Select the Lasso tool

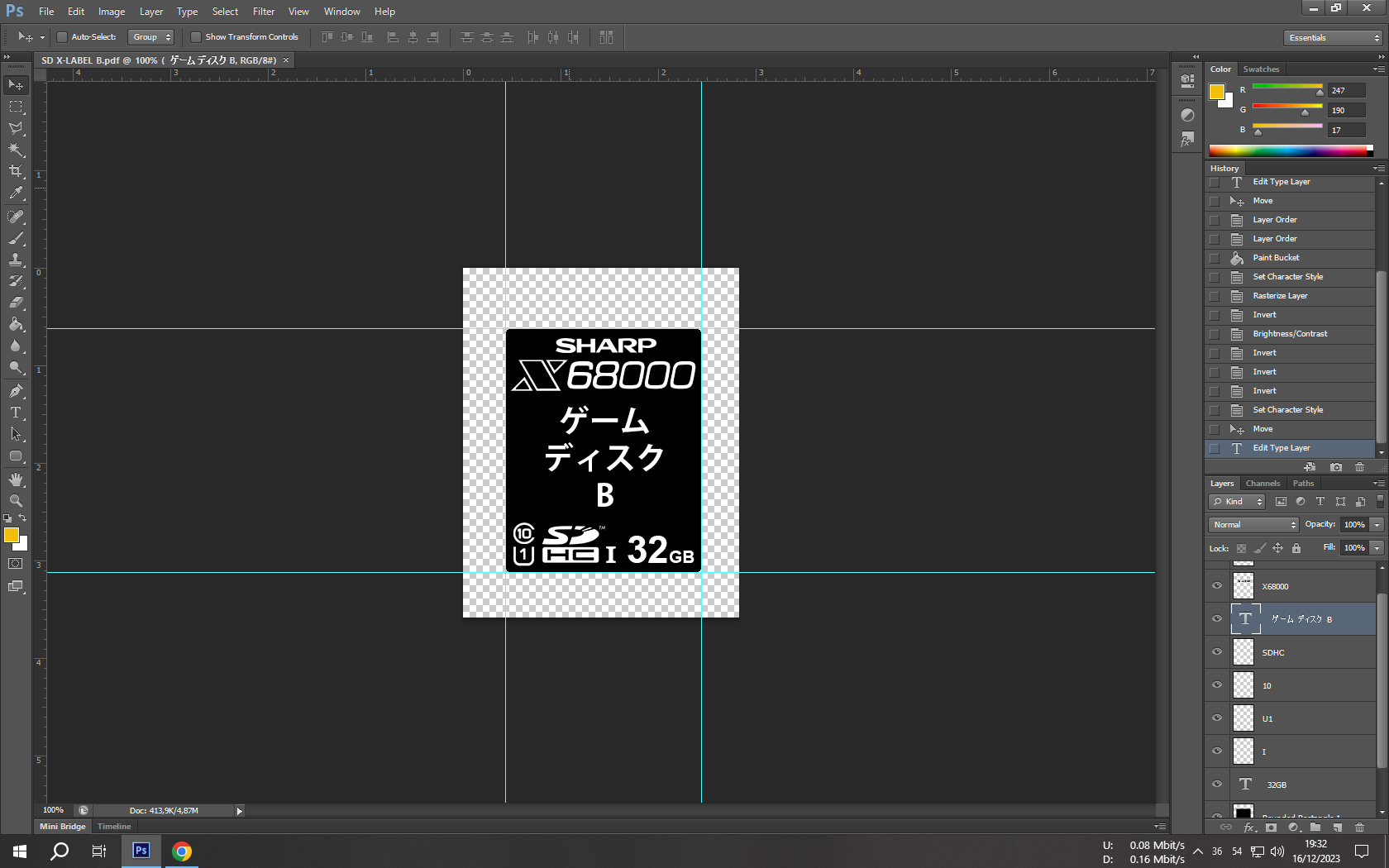pos(16,128)
